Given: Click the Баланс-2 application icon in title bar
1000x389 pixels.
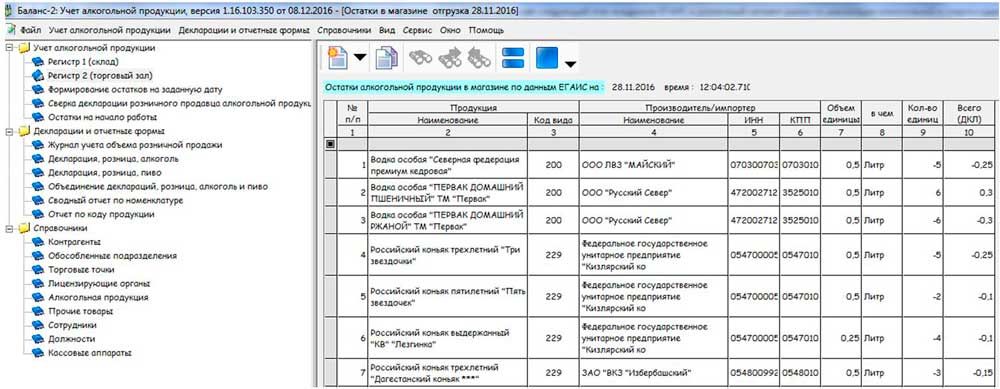Looking at the screenshot, I should click(7, 11).
